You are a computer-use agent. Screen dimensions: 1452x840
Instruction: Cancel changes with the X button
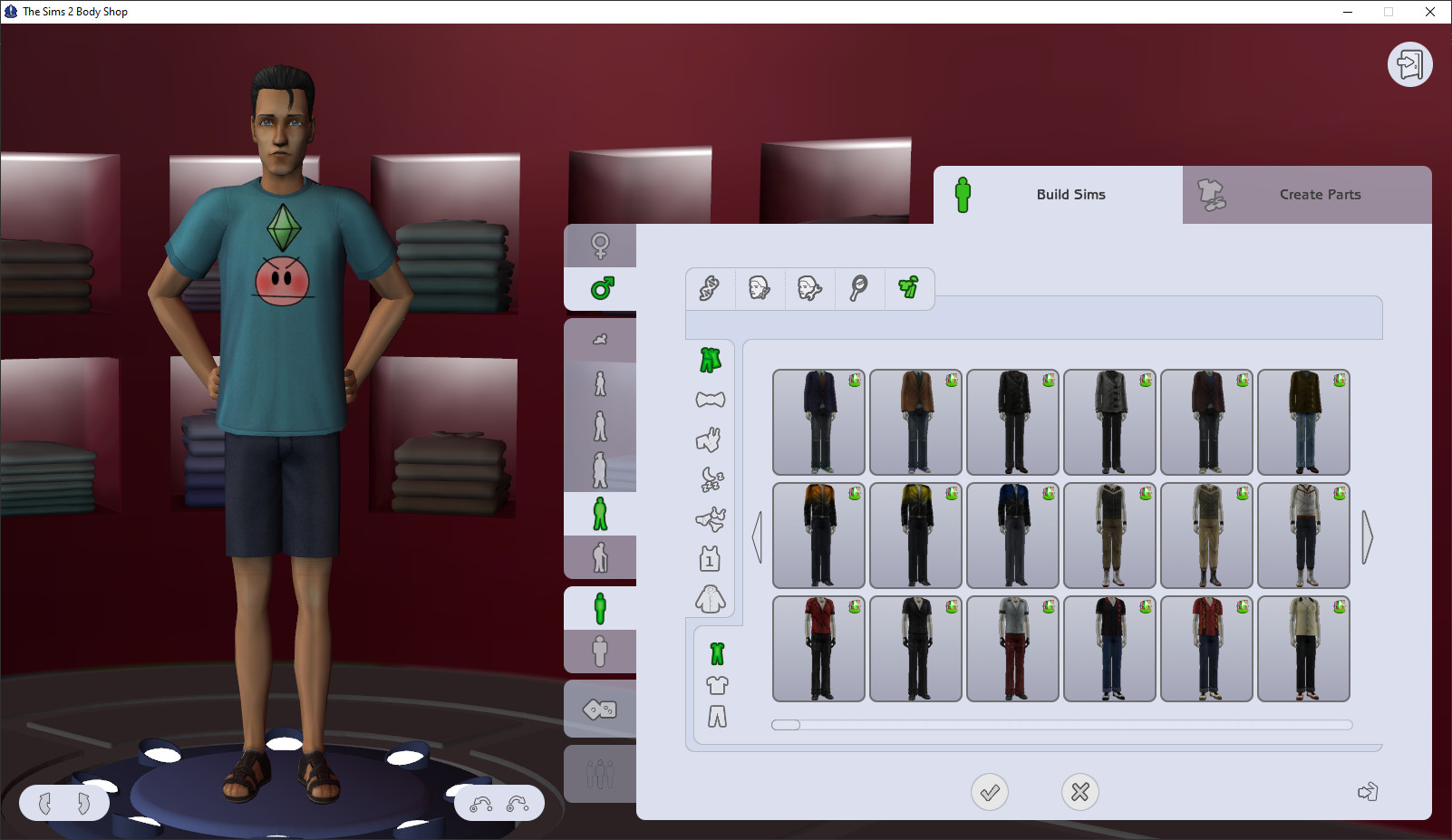1079,792
